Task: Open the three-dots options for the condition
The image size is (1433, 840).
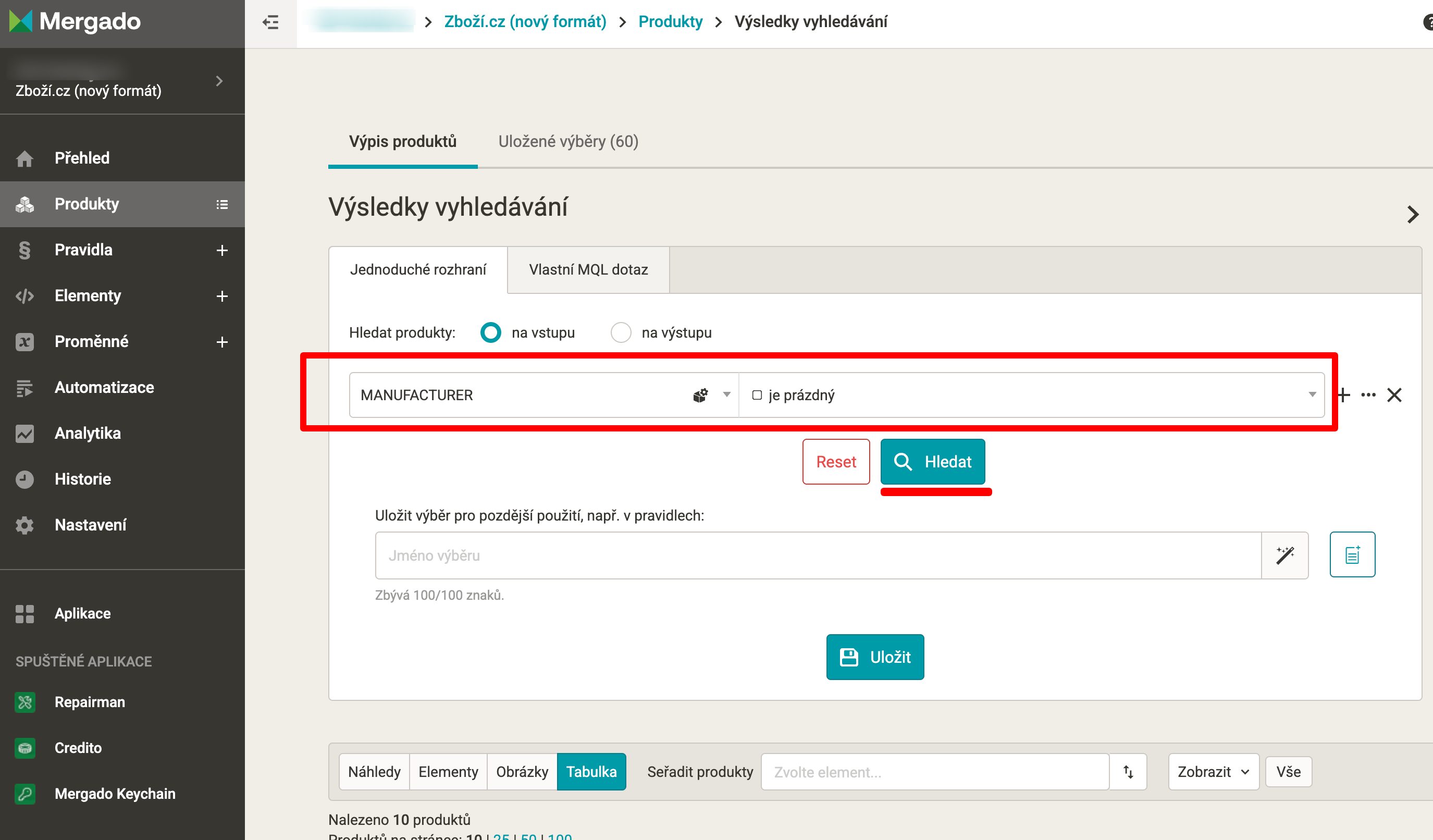Action: (1368, 394)
